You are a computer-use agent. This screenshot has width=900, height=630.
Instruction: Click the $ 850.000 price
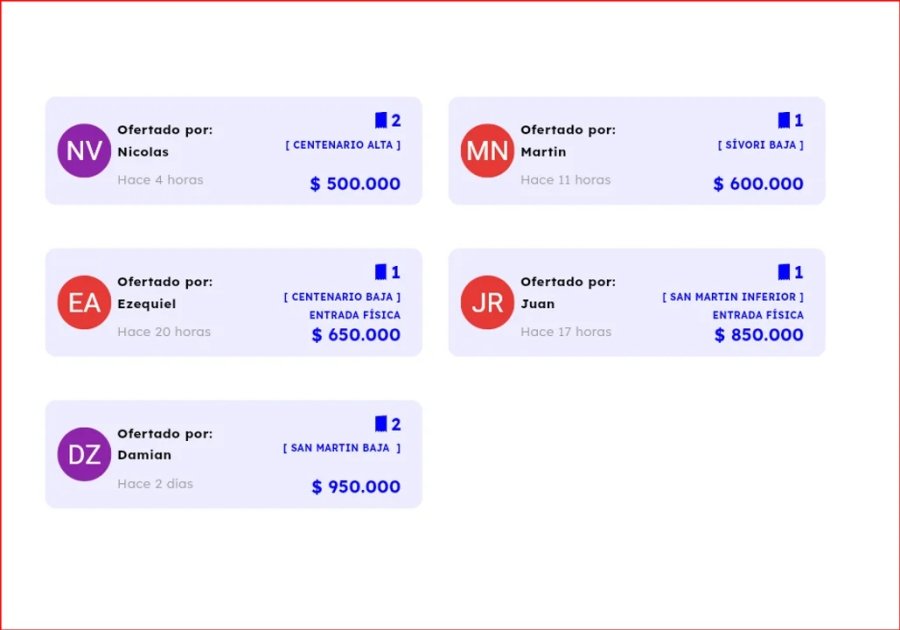point(758,335)
